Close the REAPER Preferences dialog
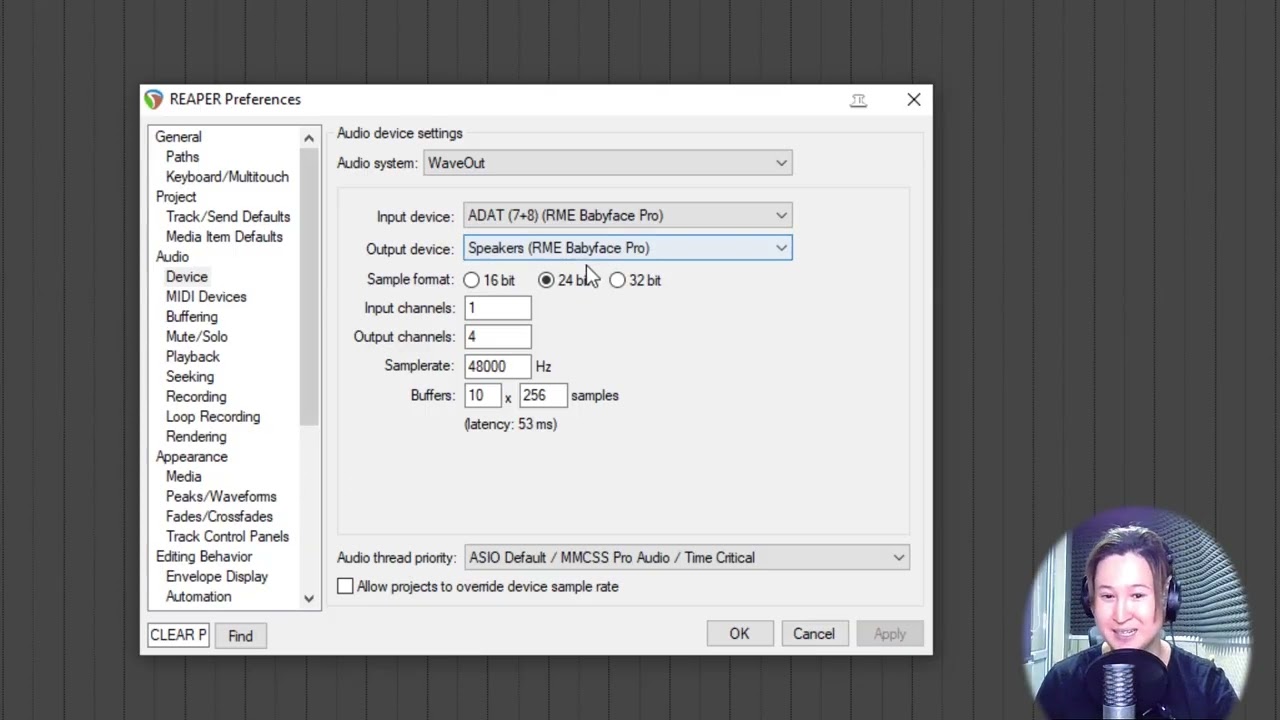 914,99
